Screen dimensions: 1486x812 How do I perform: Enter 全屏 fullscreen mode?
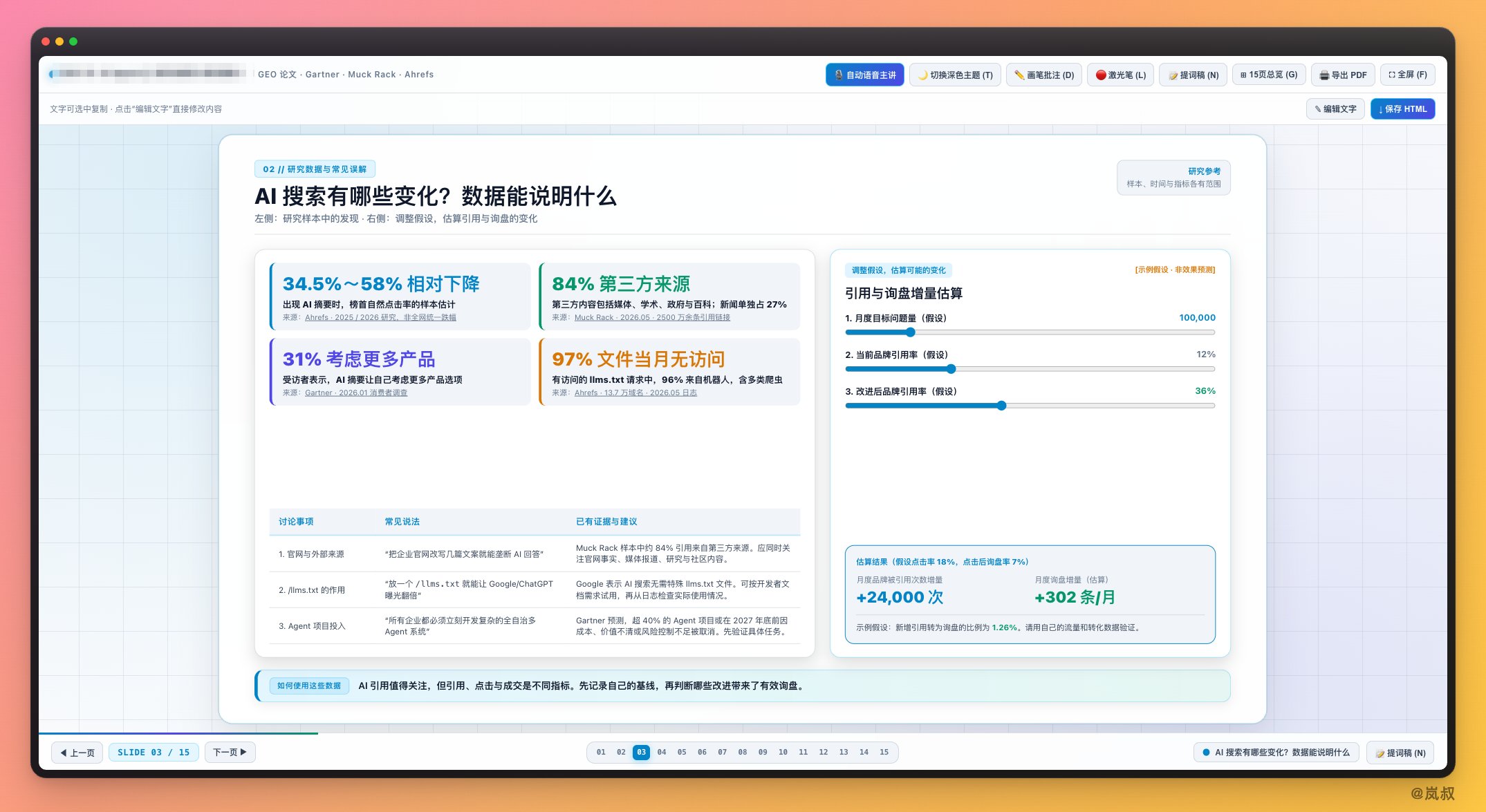click(x=1407, y=75)
